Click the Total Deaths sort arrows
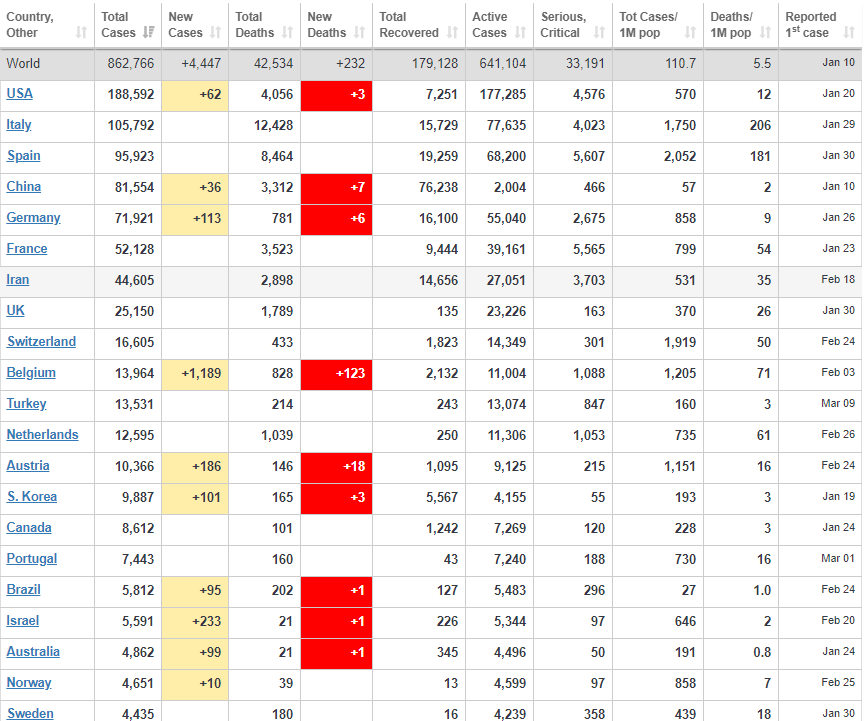 coord(287,33)
